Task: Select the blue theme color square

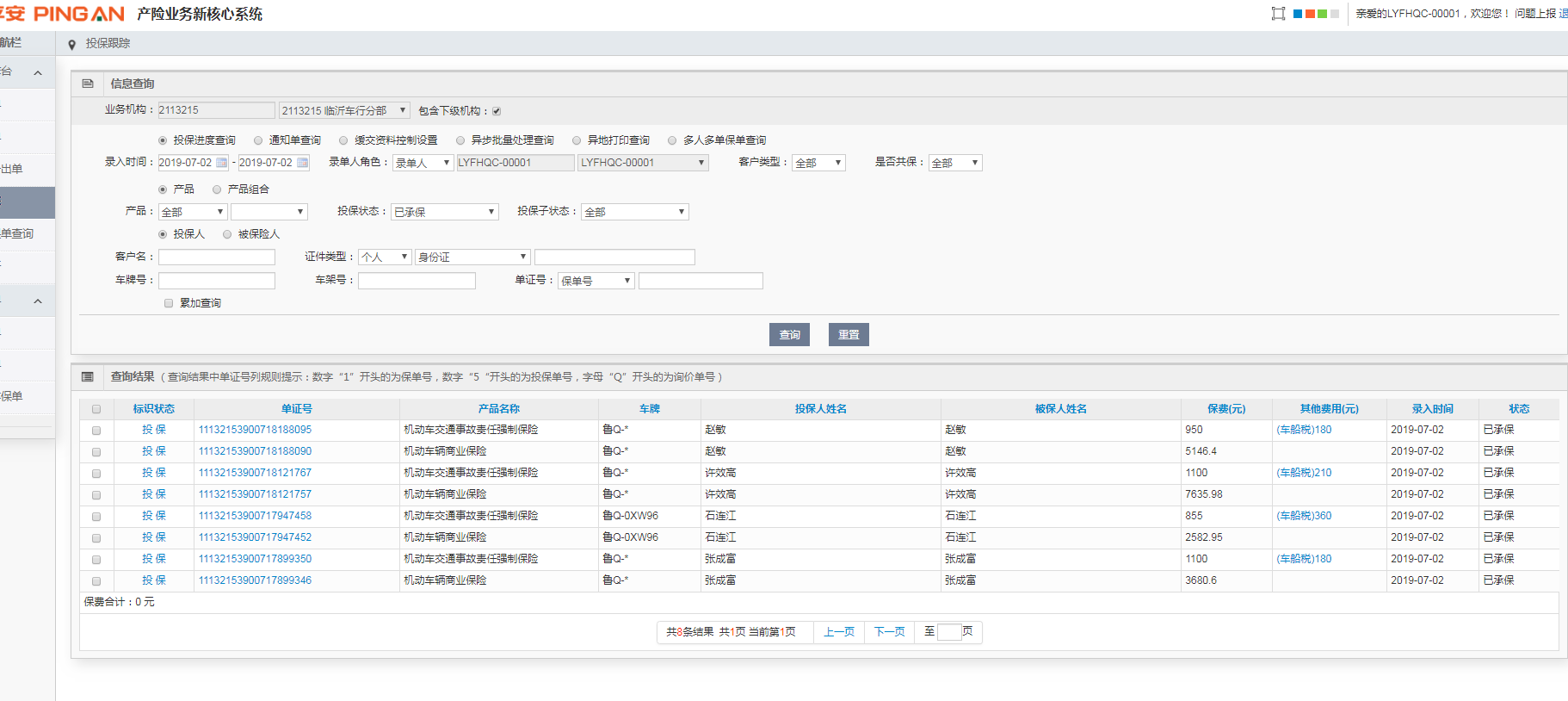Action: point(1298,14)
